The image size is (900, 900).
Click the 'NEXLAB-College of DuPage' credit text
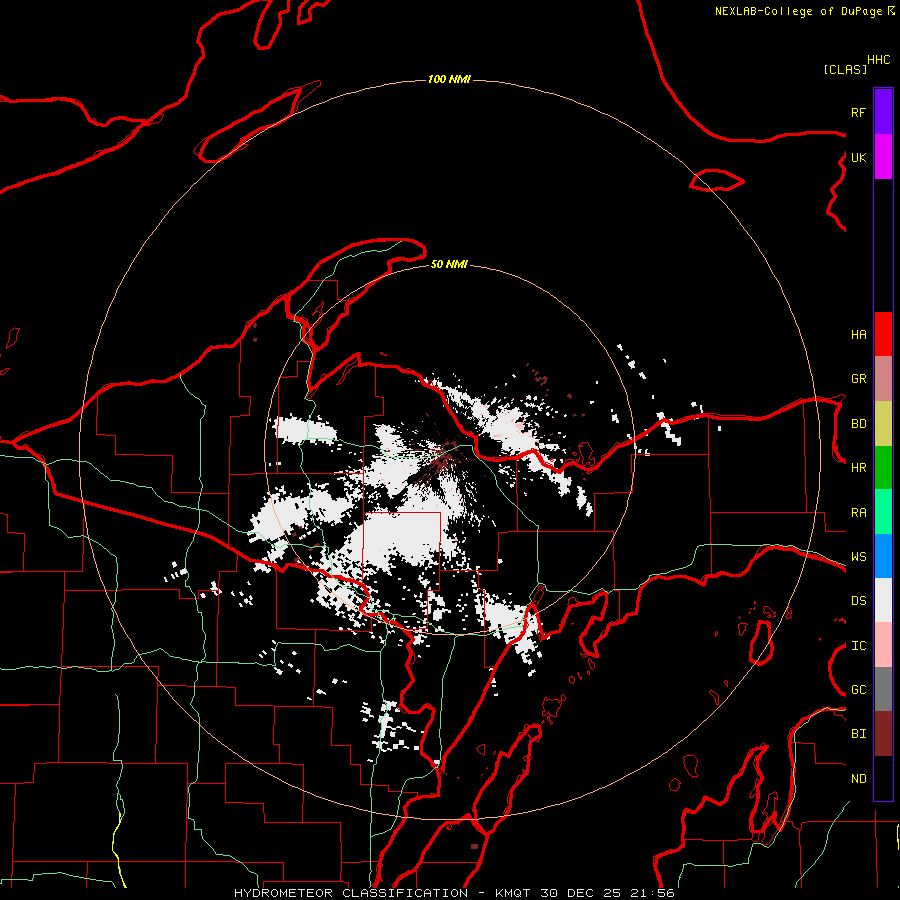point(798,11)
